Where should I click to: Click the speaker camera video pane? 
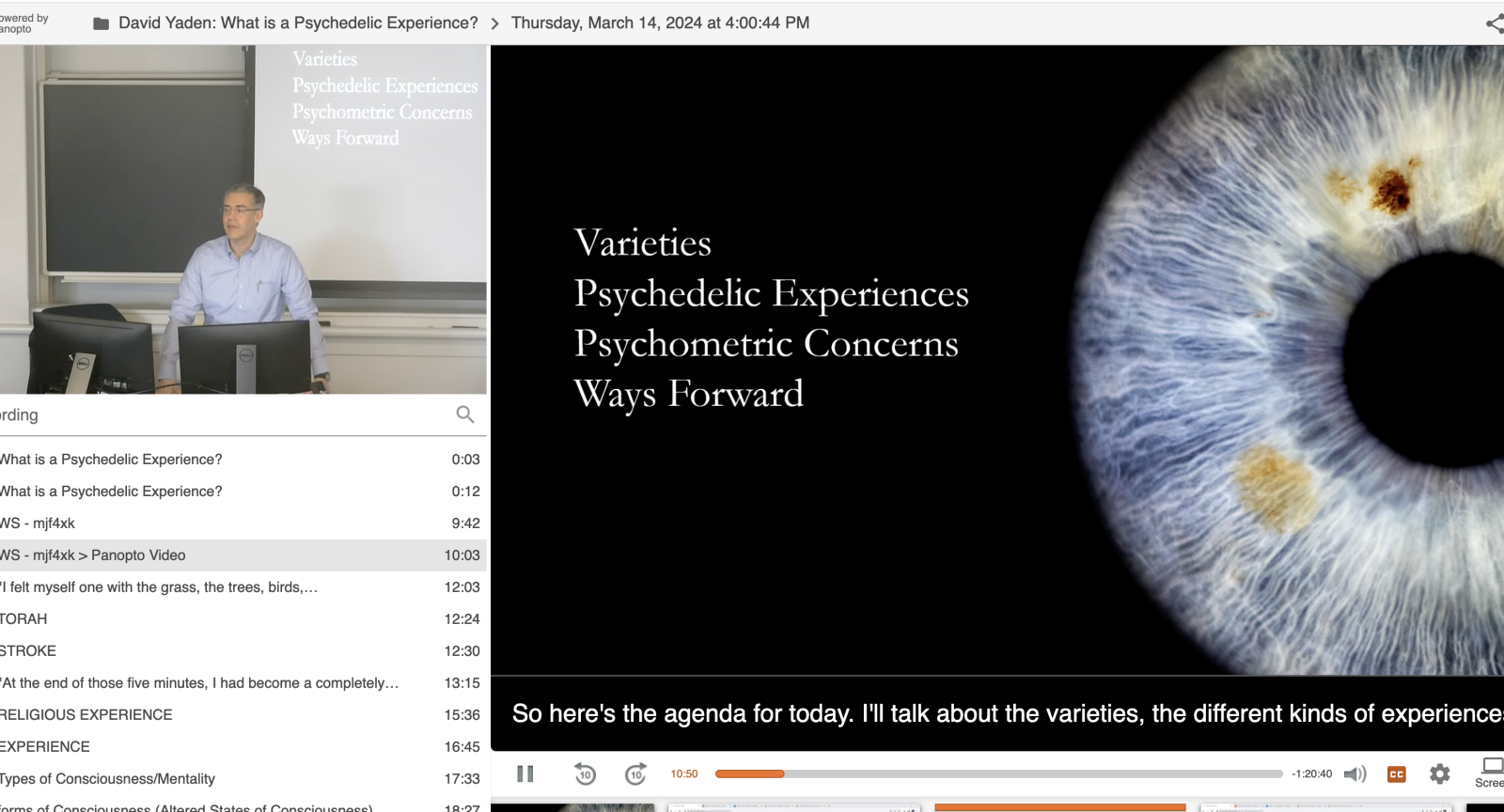(x=243, y=219)
